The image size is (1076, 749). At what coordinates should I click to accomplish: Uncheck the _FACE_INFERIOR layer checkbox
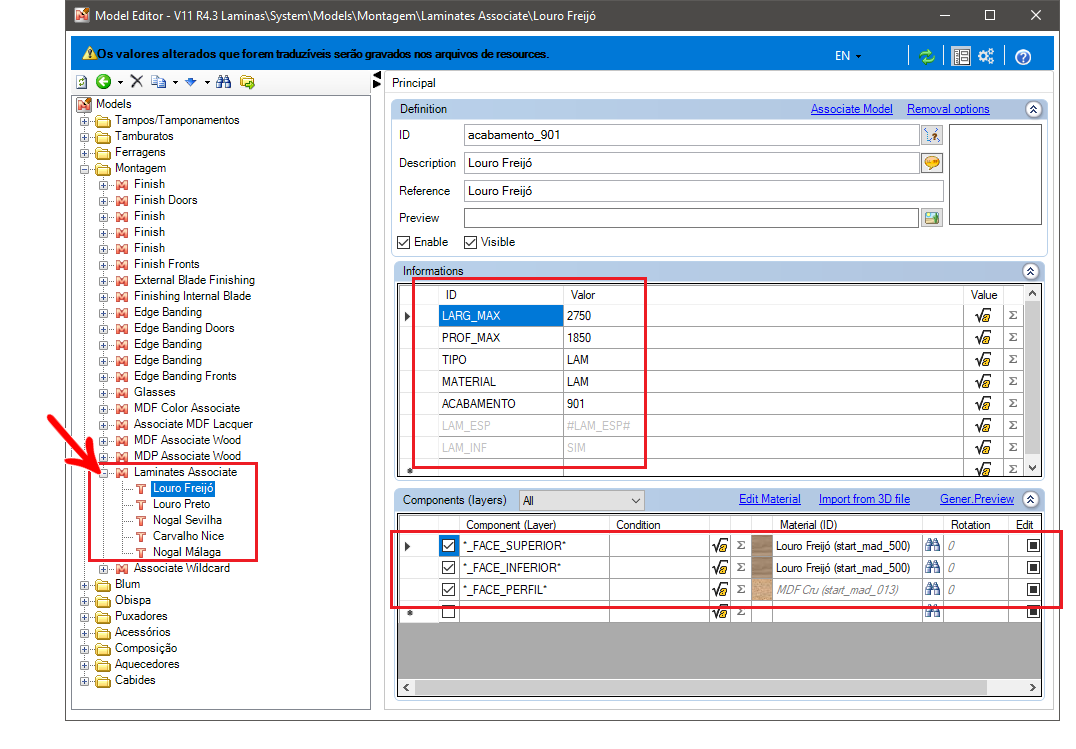point(449,568)
